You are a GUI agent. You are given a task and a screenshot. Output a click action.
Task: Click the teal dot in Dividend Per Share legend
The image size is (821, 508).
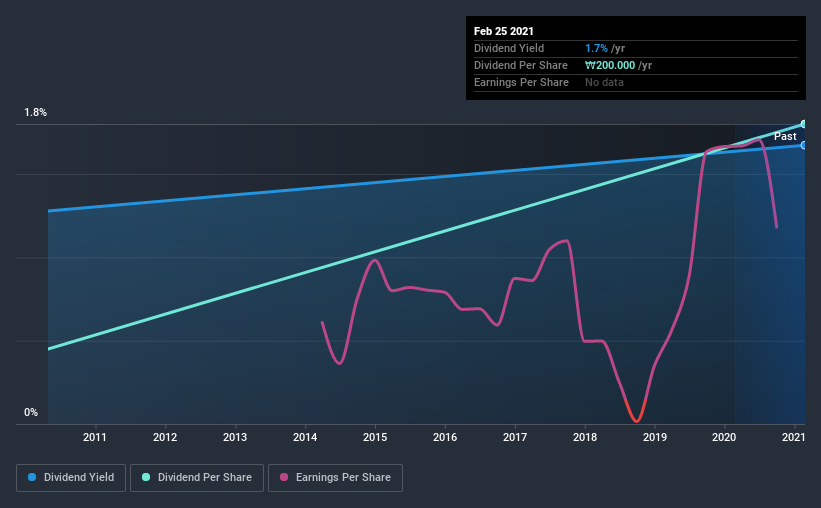click(x=146, y=478)
